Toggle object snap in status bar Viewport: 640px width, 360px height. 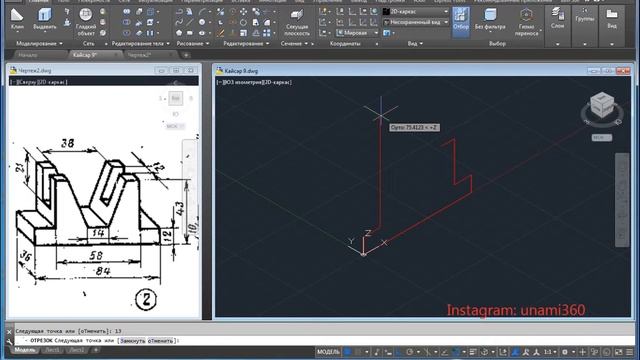[456, 351]
